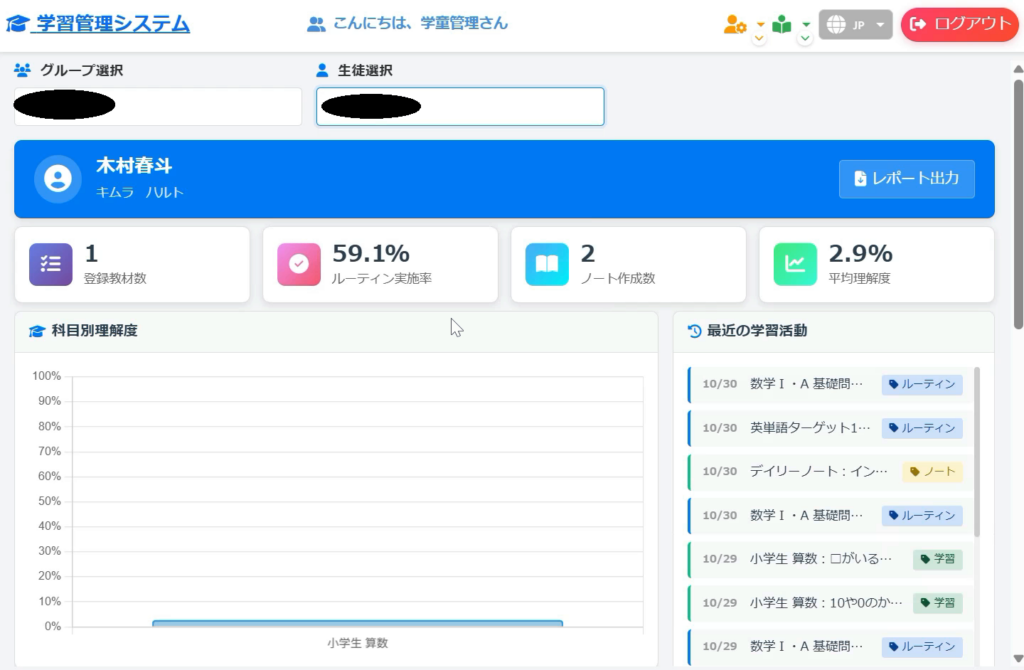This screenshot has width=1024, height=670.
Task: Select 10/29 小学生 算数:□がいる activity row
Action: 829,559
